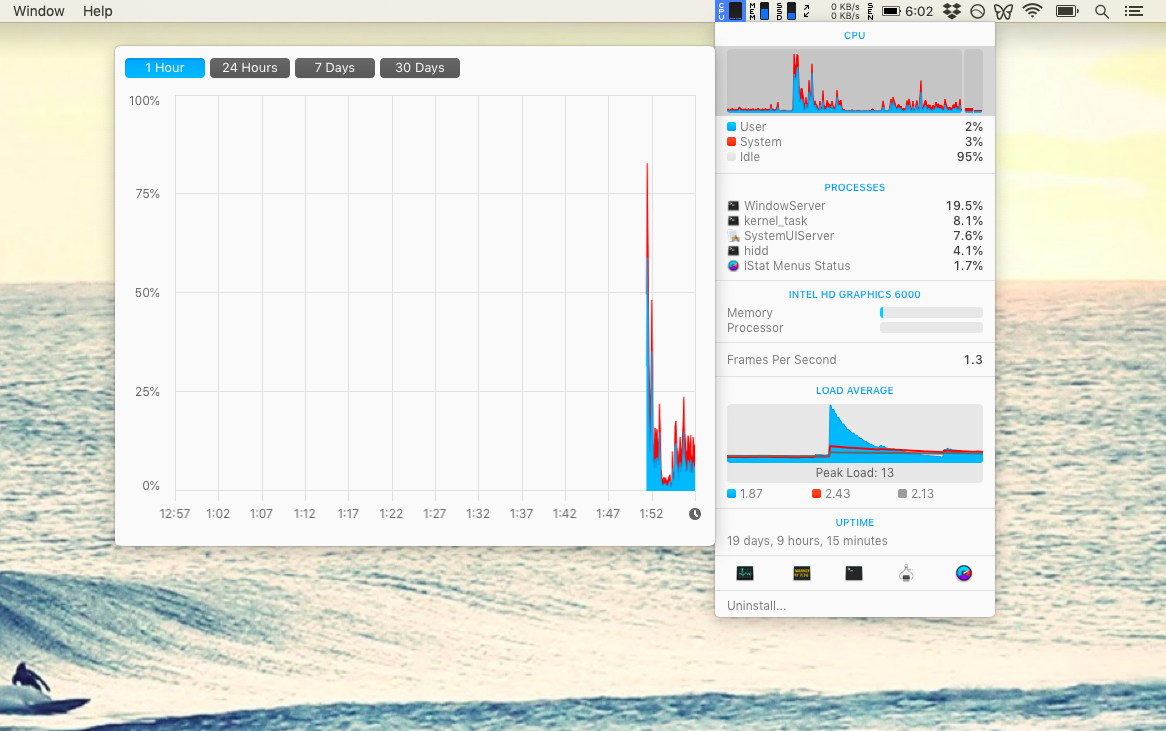Click the Uninstall... option

click(756, 606)
